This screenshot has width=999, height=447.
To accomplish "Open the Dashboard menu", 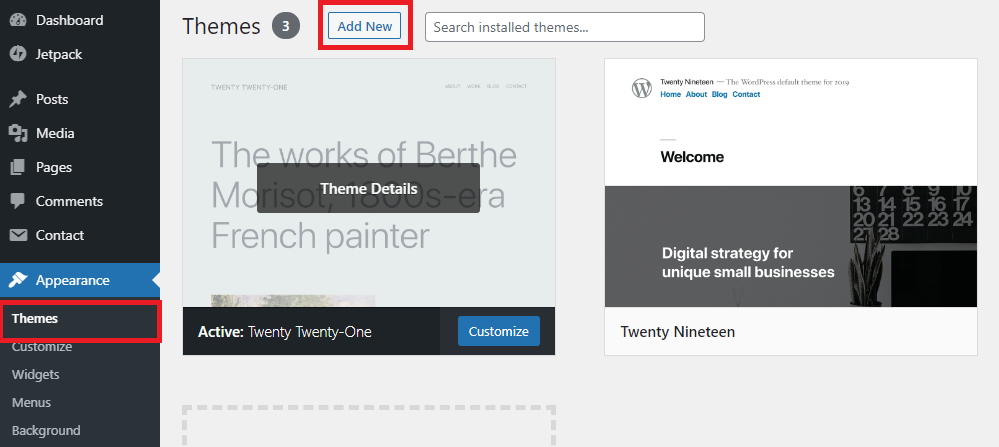I will pyautogui.click(x=80, y=20).
